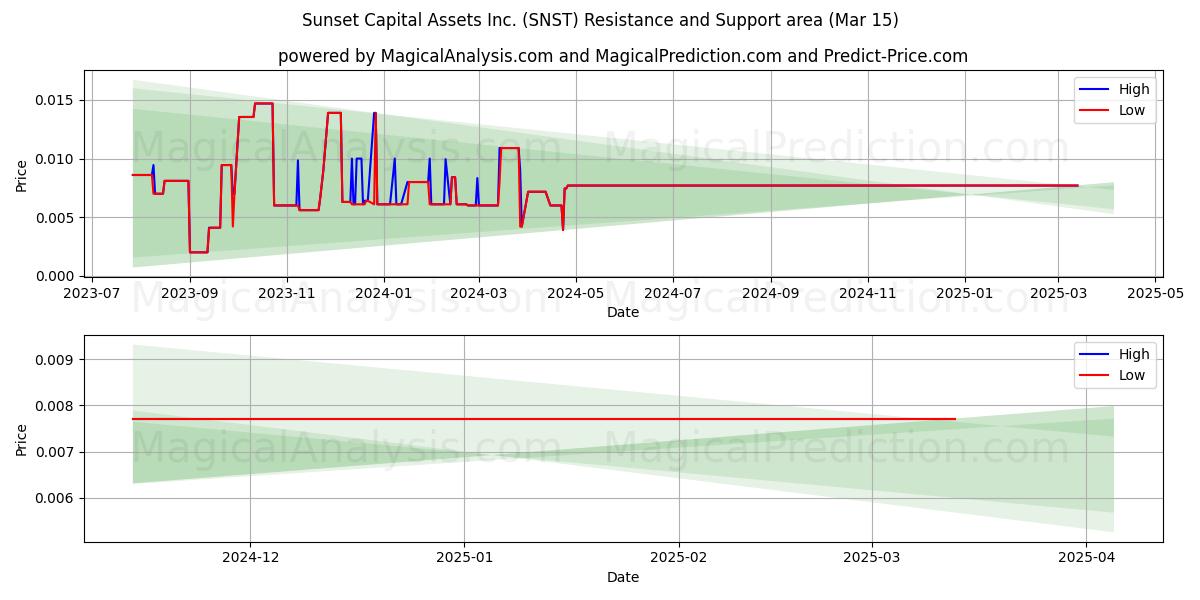Click the chart title mentioning Sunset Capital Assets
The image size is (1200, 600).
600,20
